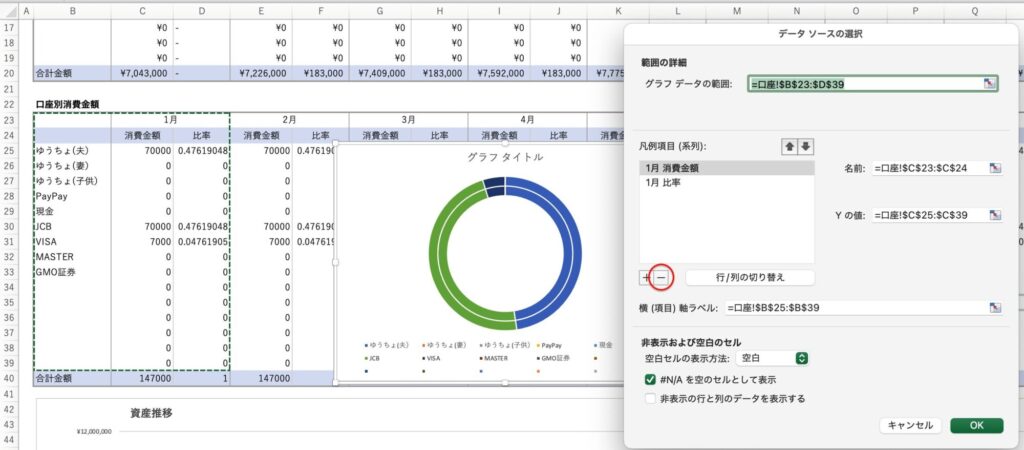Select column C header in the spreadsheet
The height and width of the screenshot is (450, 1024).
[141, 10]
